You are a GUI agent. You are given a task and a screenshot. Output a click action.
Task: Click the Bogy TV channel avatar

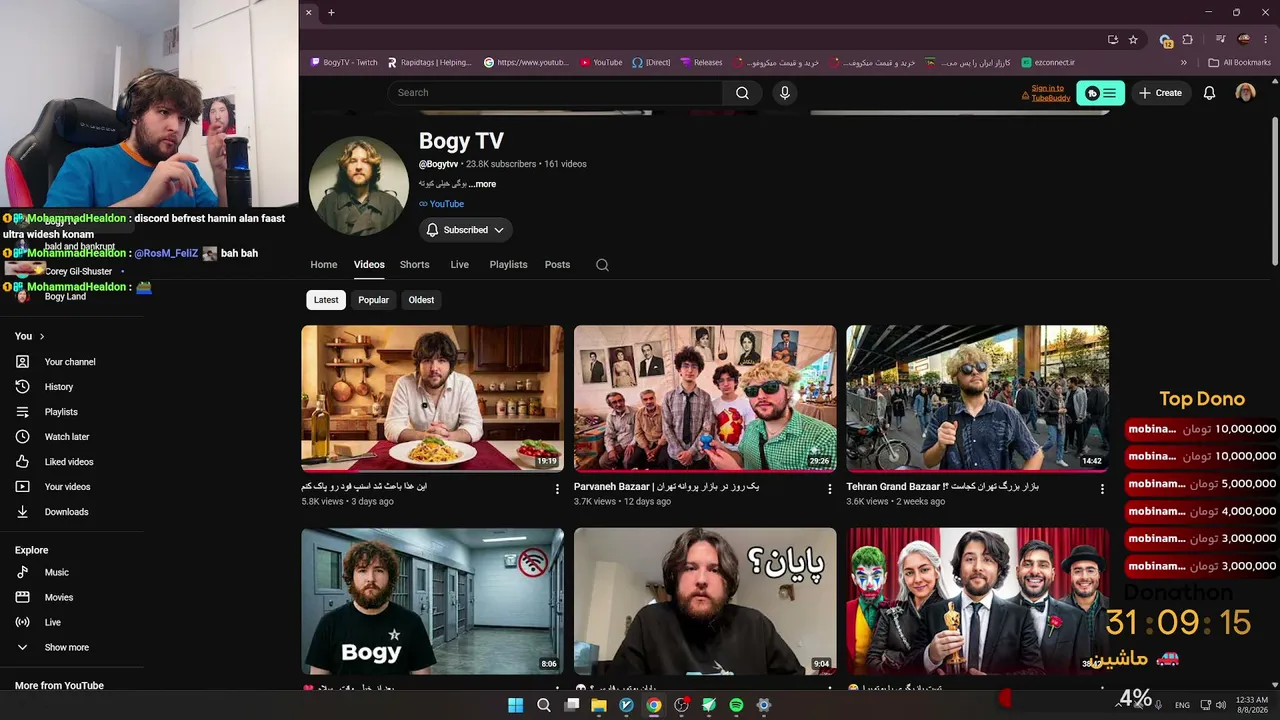click(x=358, y=186)
